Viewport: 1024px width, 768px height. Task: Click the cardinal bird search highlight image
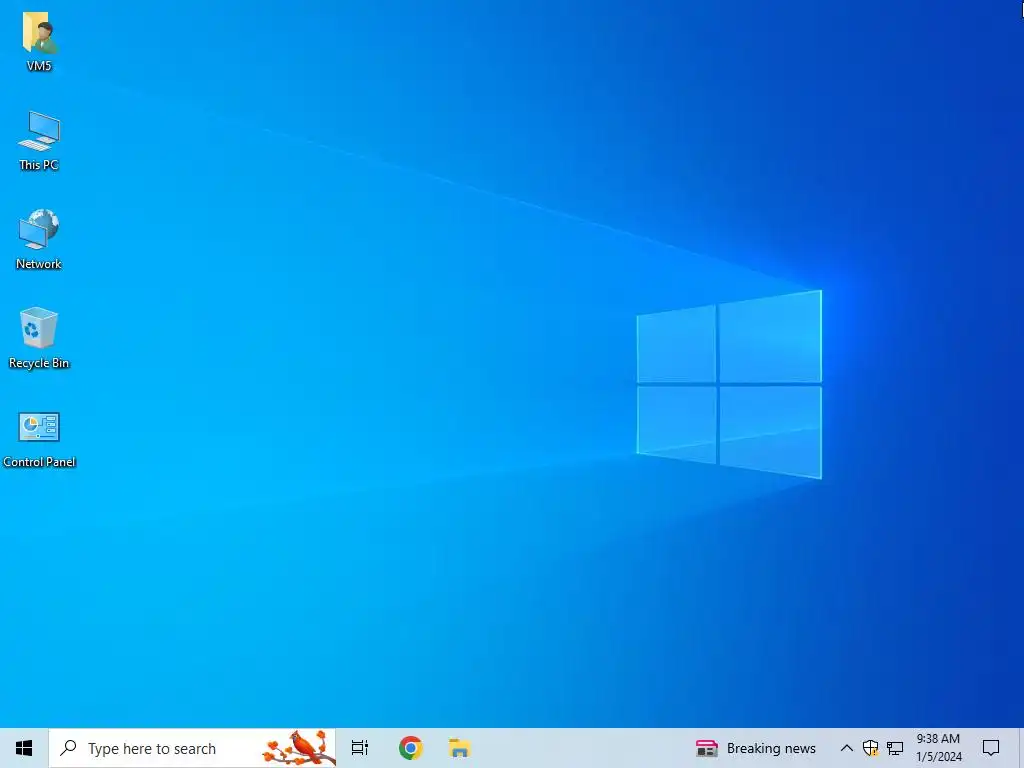pos(298,748)
